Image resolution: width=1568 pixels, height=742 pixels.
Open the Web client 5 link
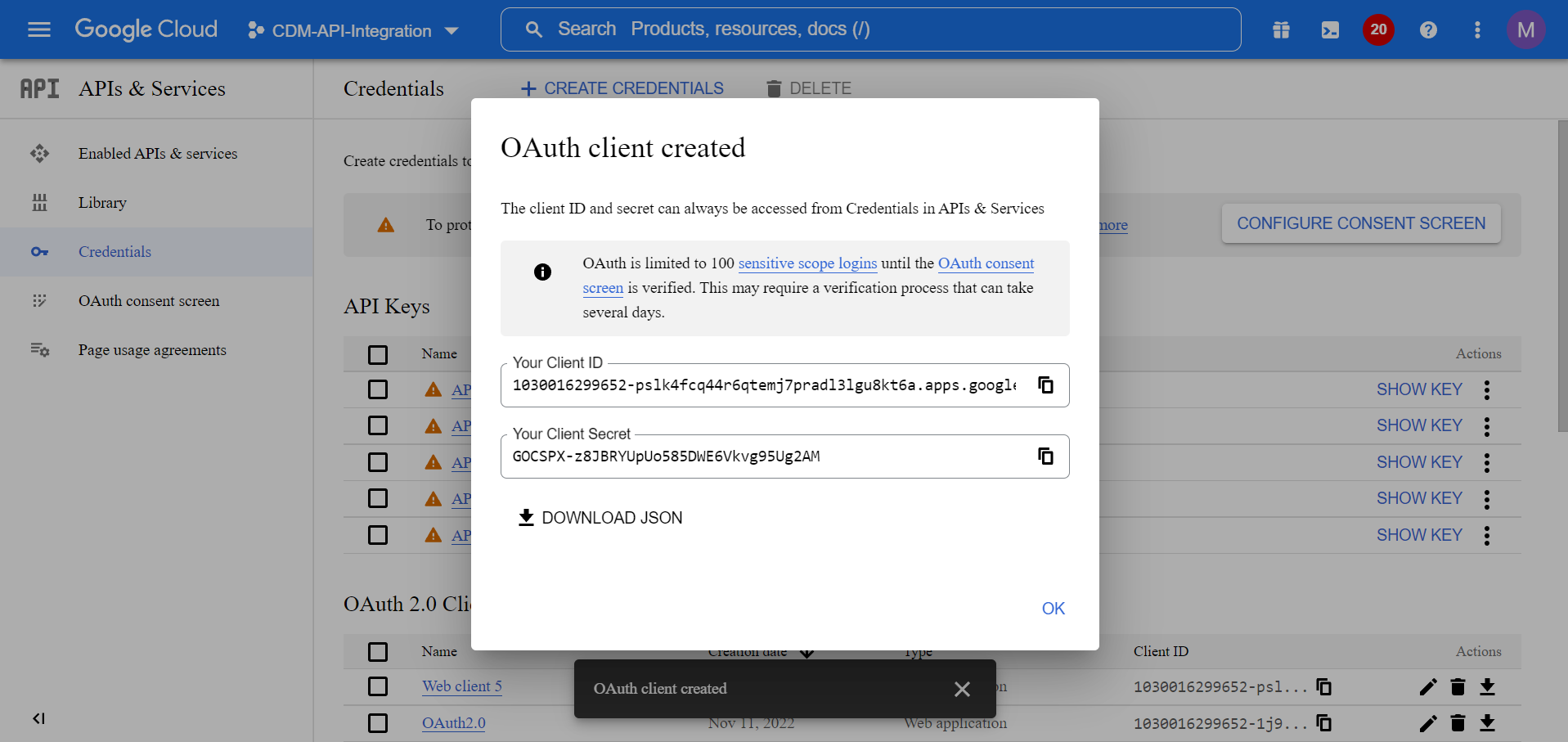tap(462, 686)
